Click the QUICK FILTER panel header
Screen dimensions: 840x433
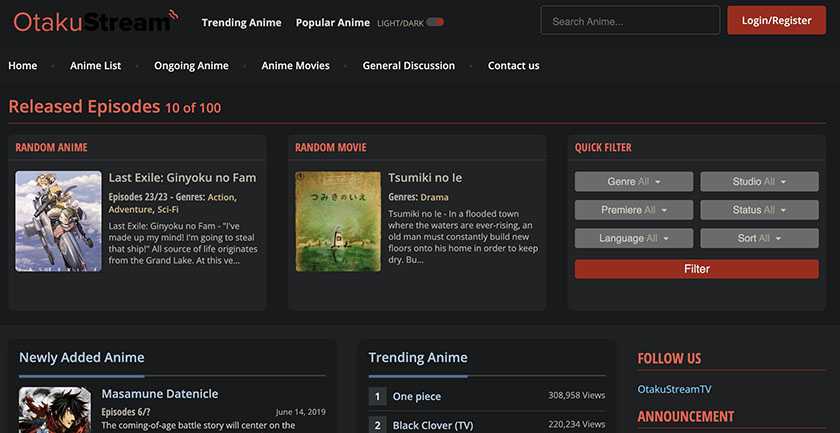click(603, 147)
